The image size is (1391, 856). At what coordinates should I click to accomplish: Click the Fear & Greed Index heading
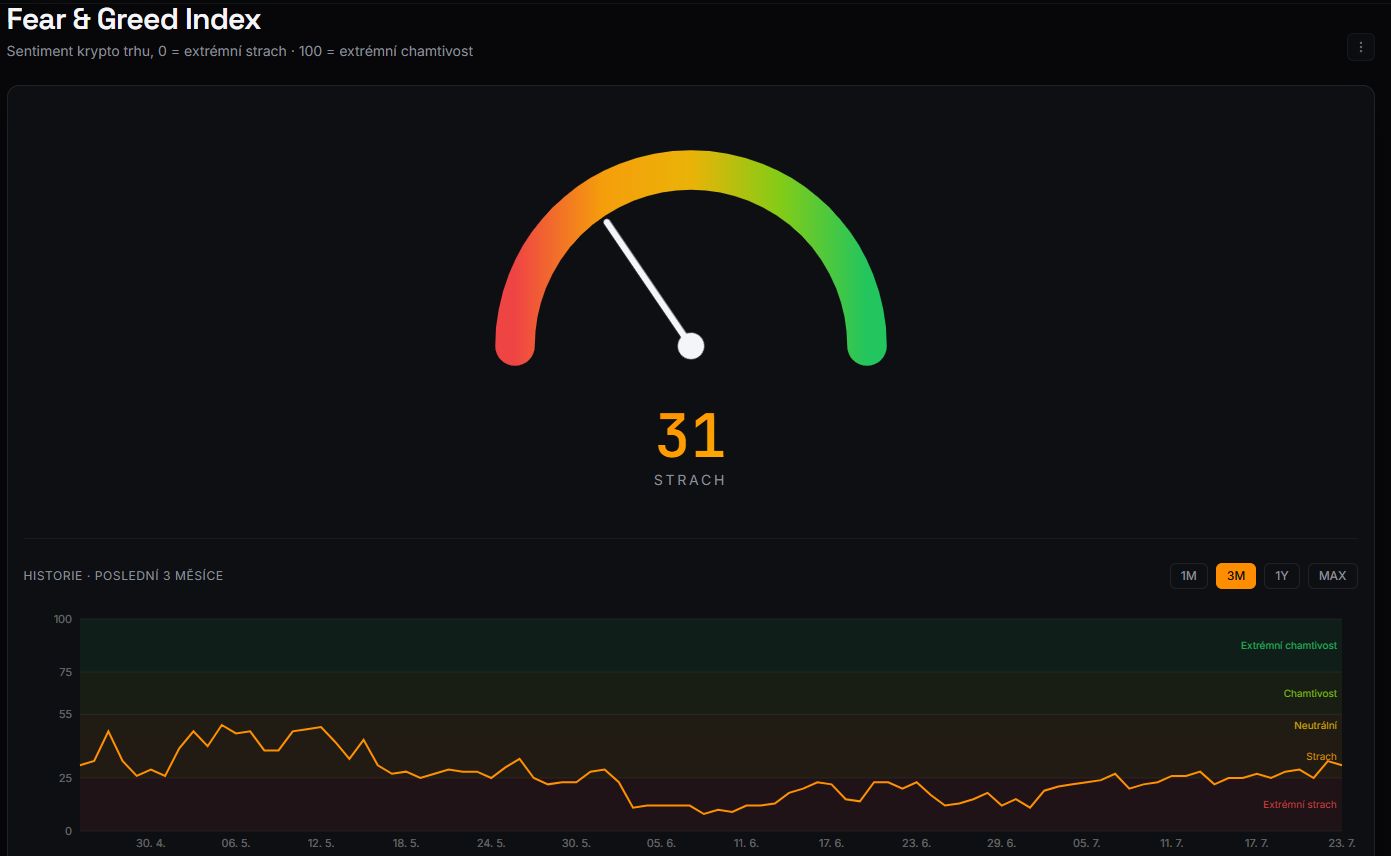point(134,19)
